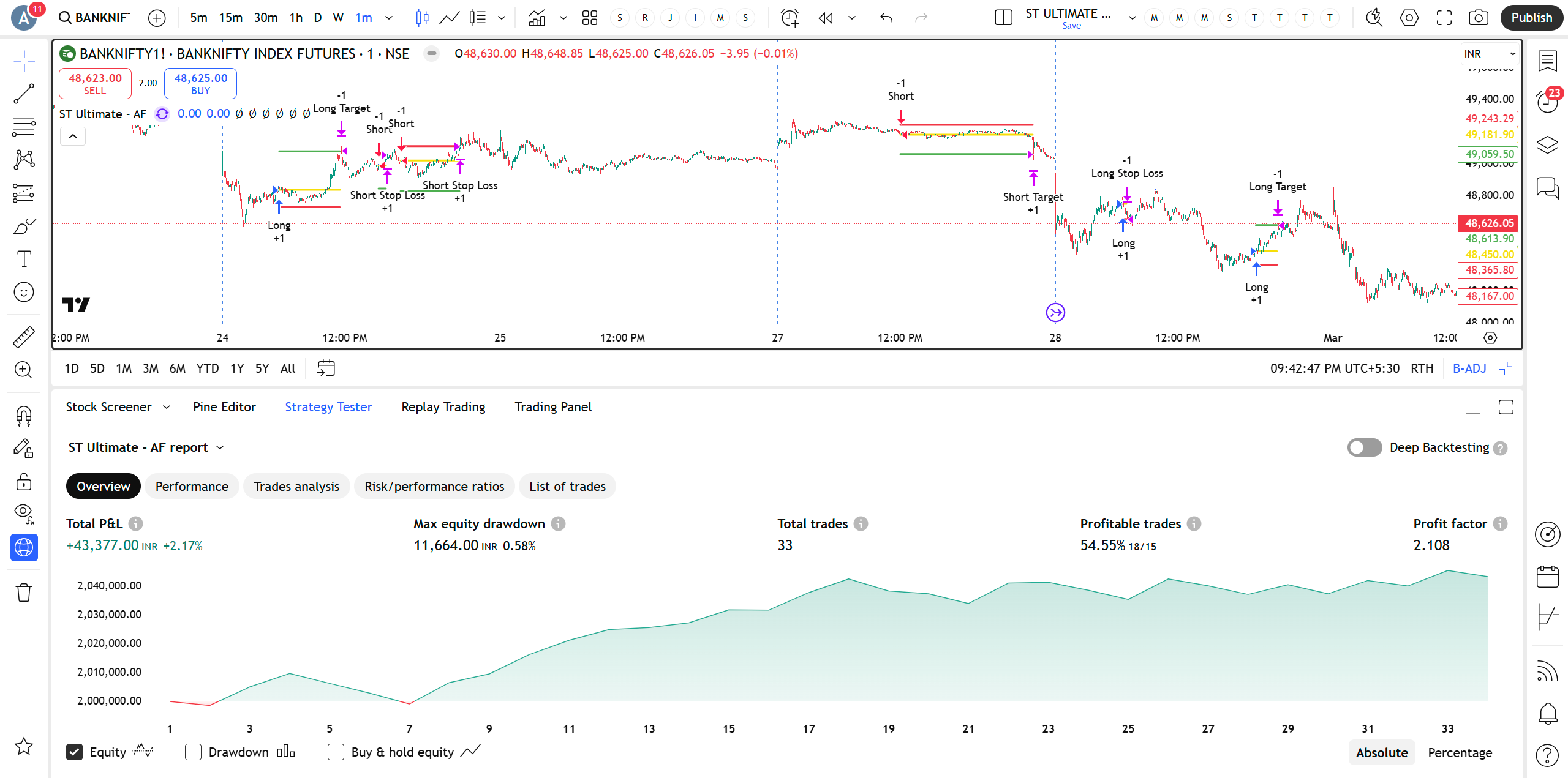Screen dimensions: 1568x778
Task: Open the economic calendar panel
Action: click(x=1548, y=577)
